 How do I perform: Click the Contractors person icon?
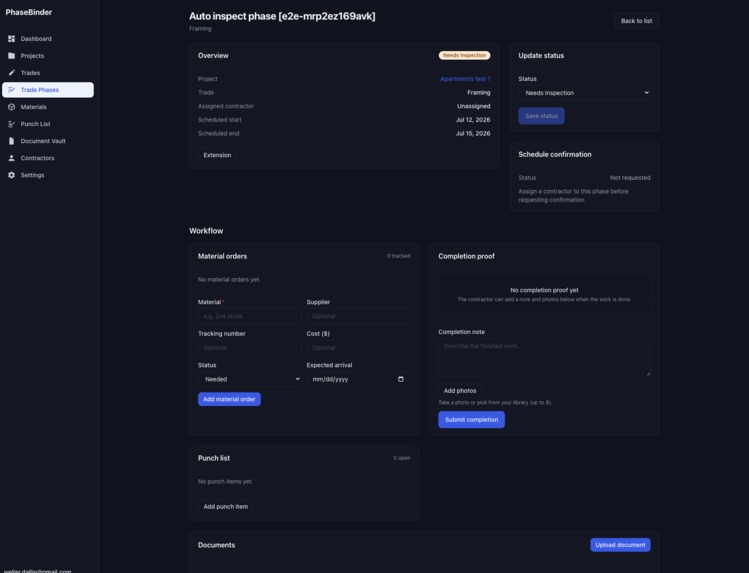tap(11, 158)
